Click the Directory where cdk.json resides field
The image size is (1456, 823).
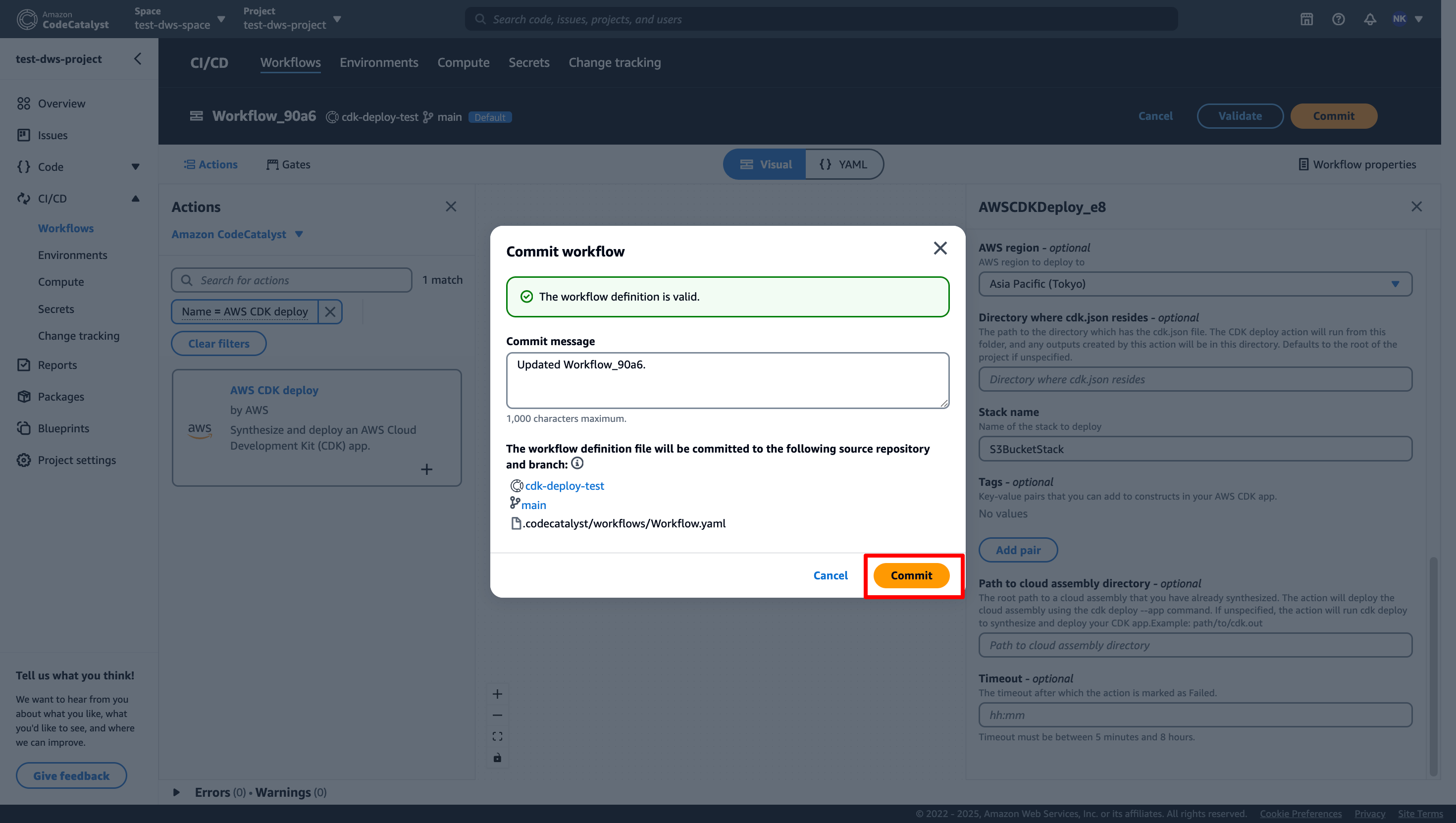coord(1195,379)
